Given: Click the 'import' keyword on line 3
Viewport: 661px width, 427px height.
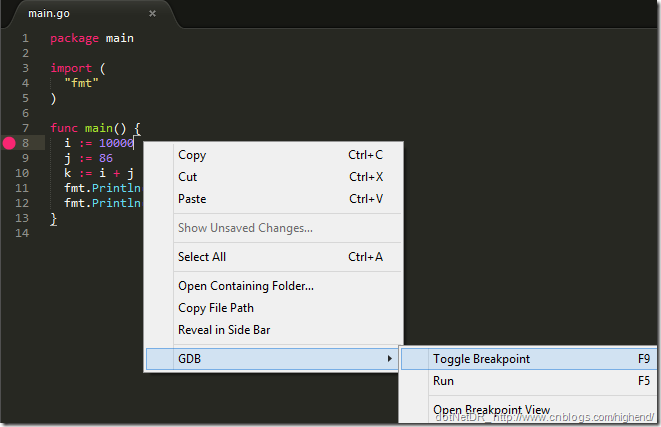Looking at the screenshot, I should (x=71, y=68).
